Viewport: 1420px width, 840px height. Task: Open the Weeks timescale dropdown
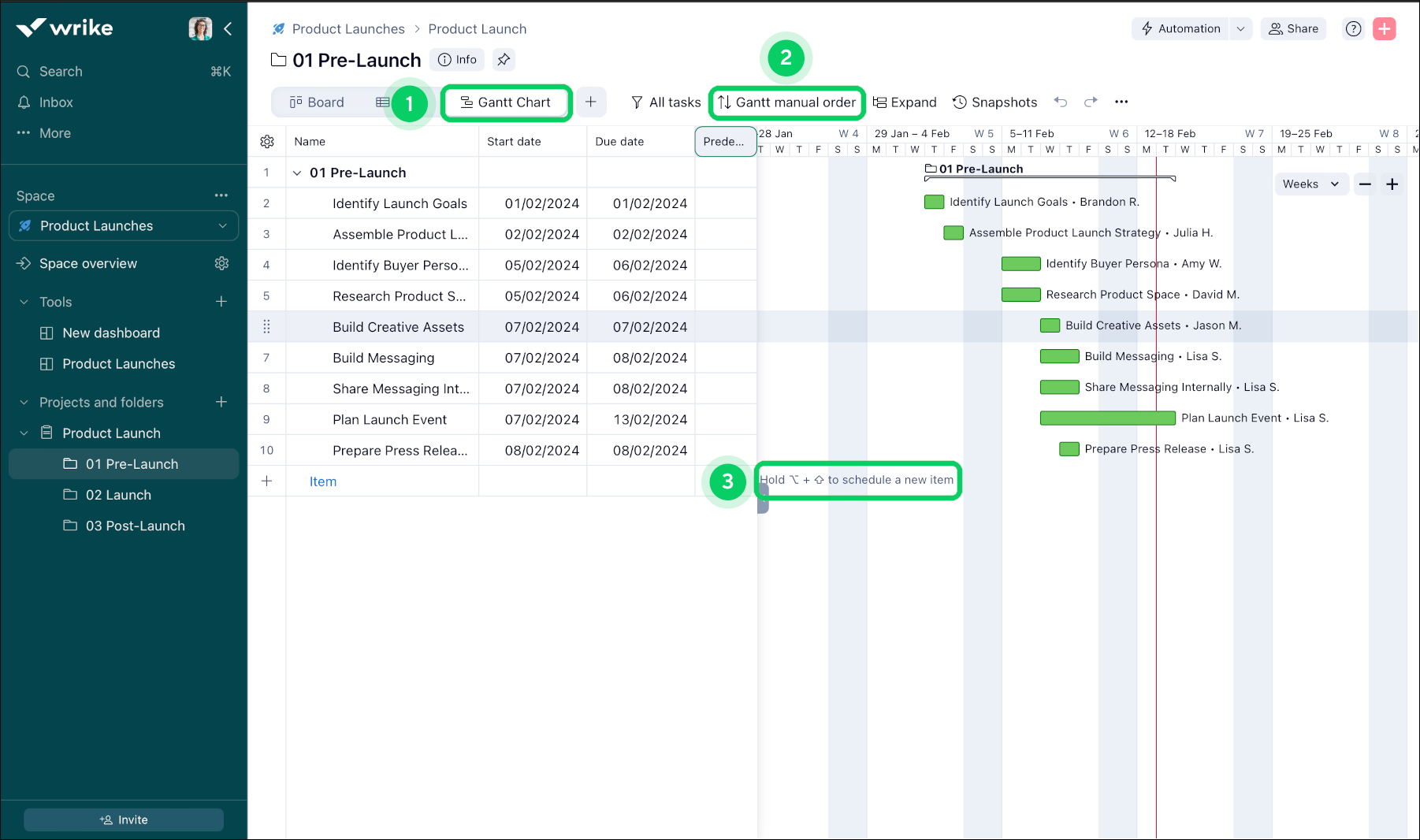[1310, 184]
